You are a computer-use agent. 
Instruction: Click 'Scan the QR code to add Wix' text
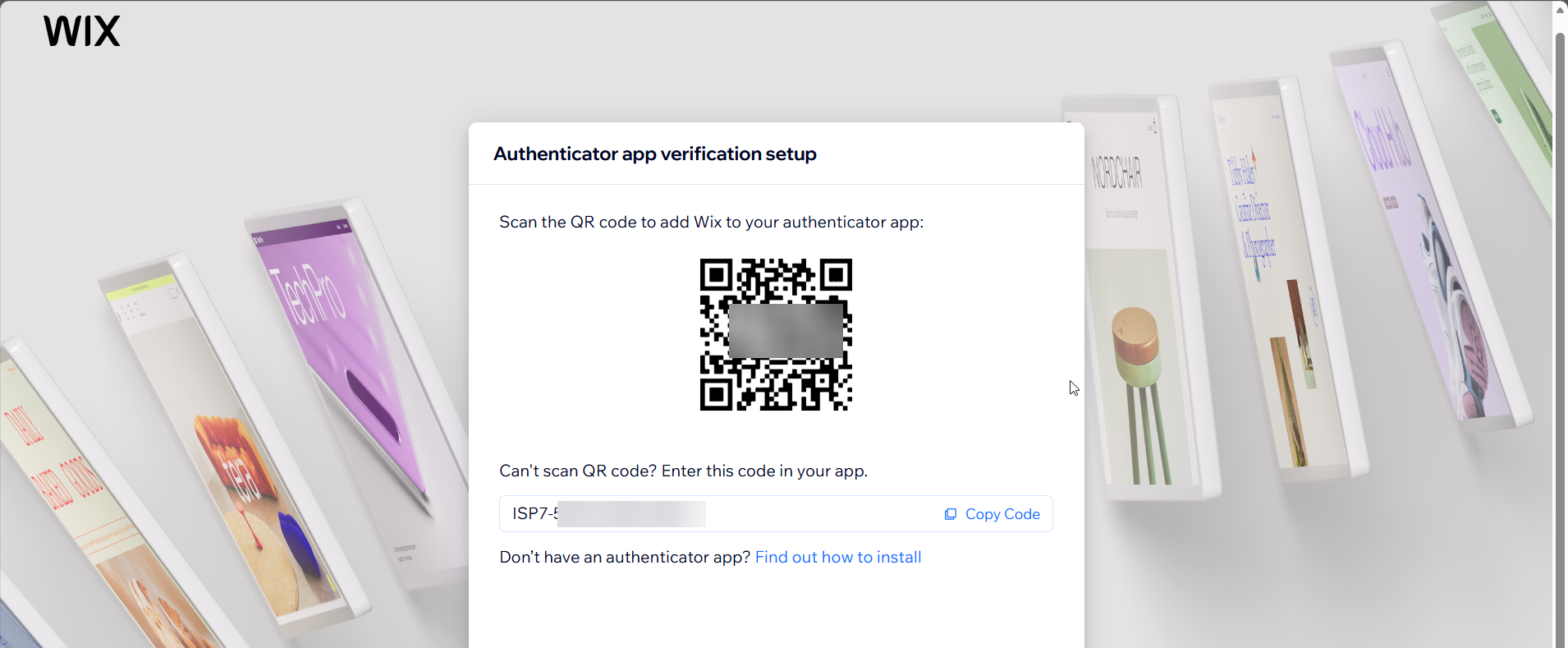611,222
